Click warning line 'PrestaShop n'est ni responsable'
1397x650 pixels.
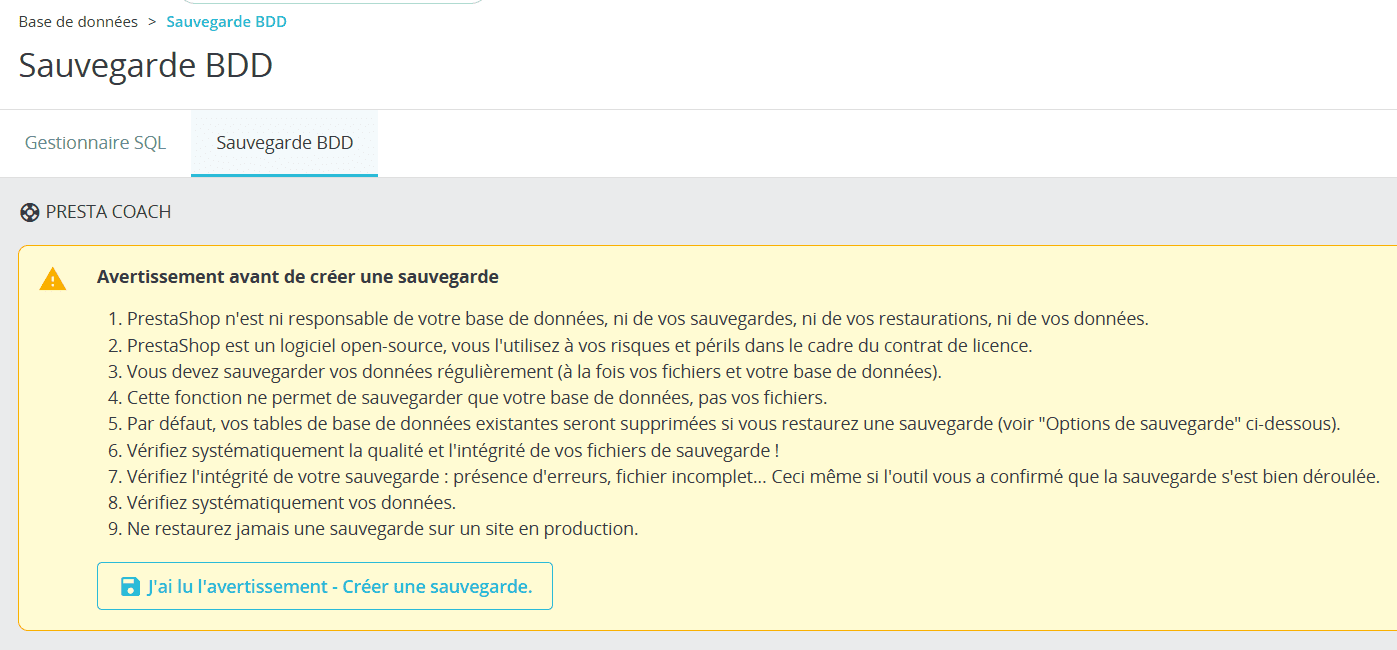pyautogui.click(x=638, y=319)
